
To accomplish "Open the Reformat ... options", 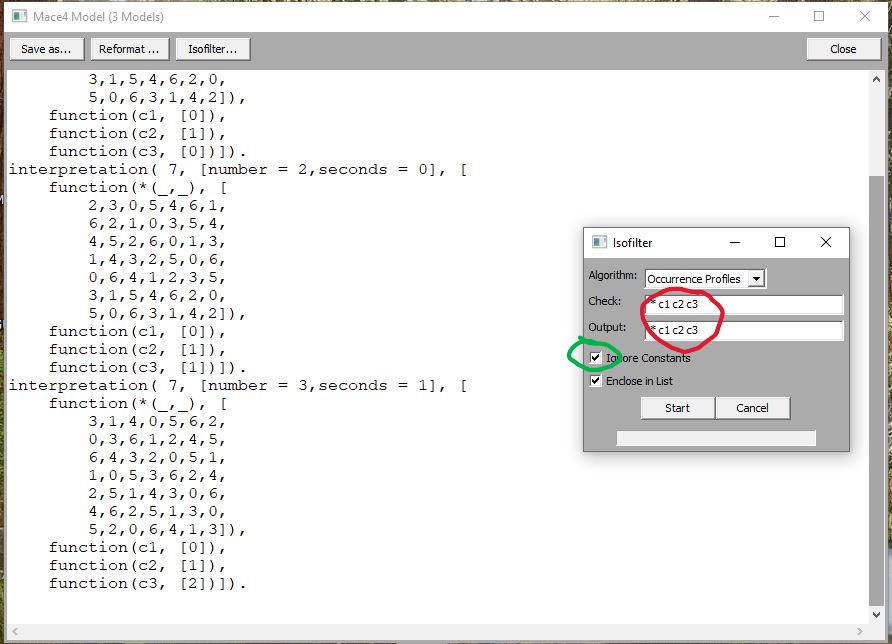I will tap(129, 49).
